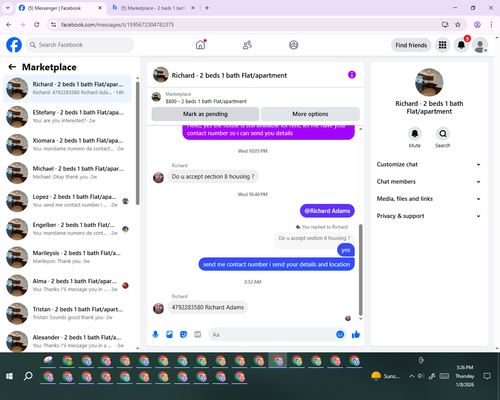Open Tristan conversation
This screenshot has height=400, width=500.
click(x=67, y=313)
